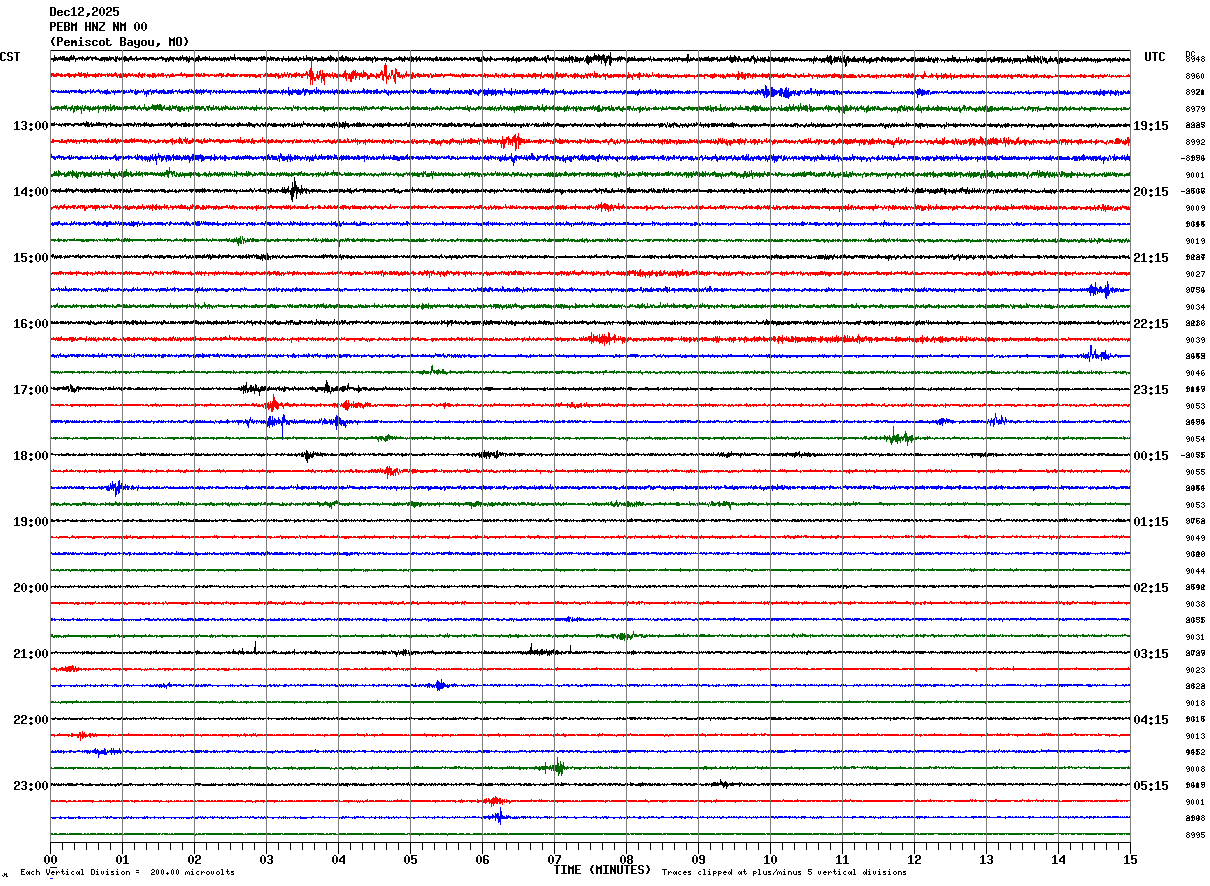This screenshot has width=1210, height=886.
Task: Select the 18:00 CST row label
Action: coord(31,456)
